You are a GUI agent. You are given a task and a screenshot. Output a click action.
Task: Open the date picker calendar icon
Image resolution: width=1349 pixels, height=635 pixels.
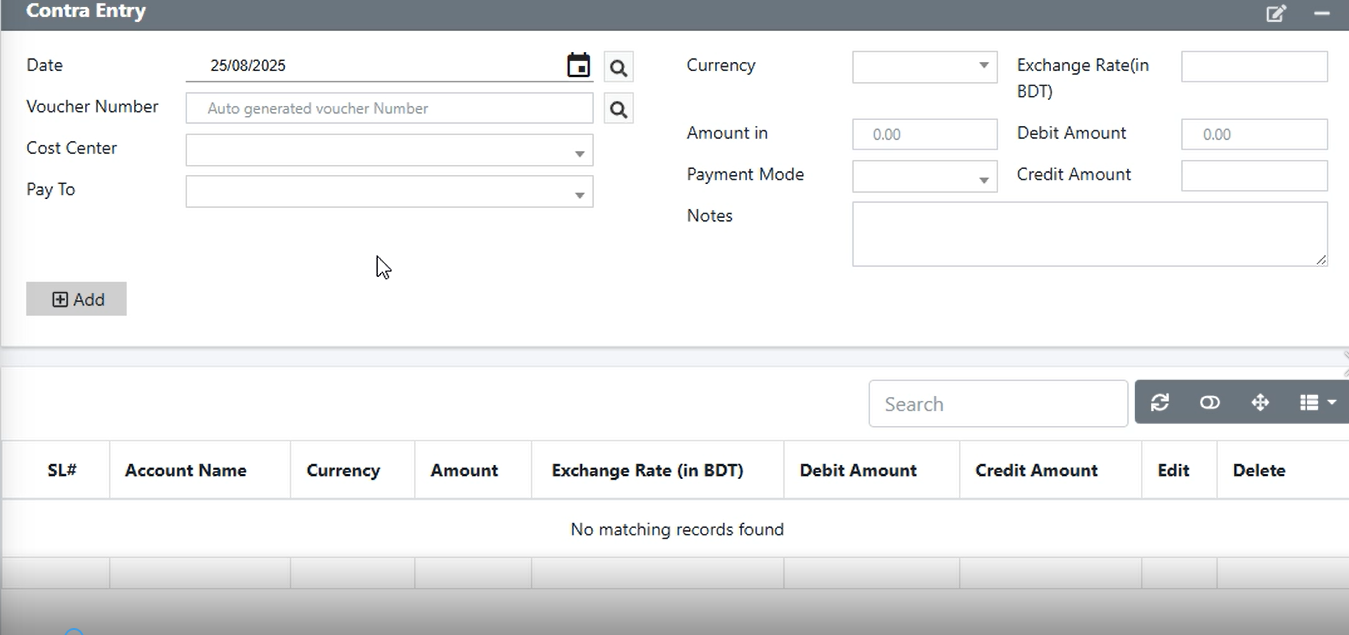(578, 66)
